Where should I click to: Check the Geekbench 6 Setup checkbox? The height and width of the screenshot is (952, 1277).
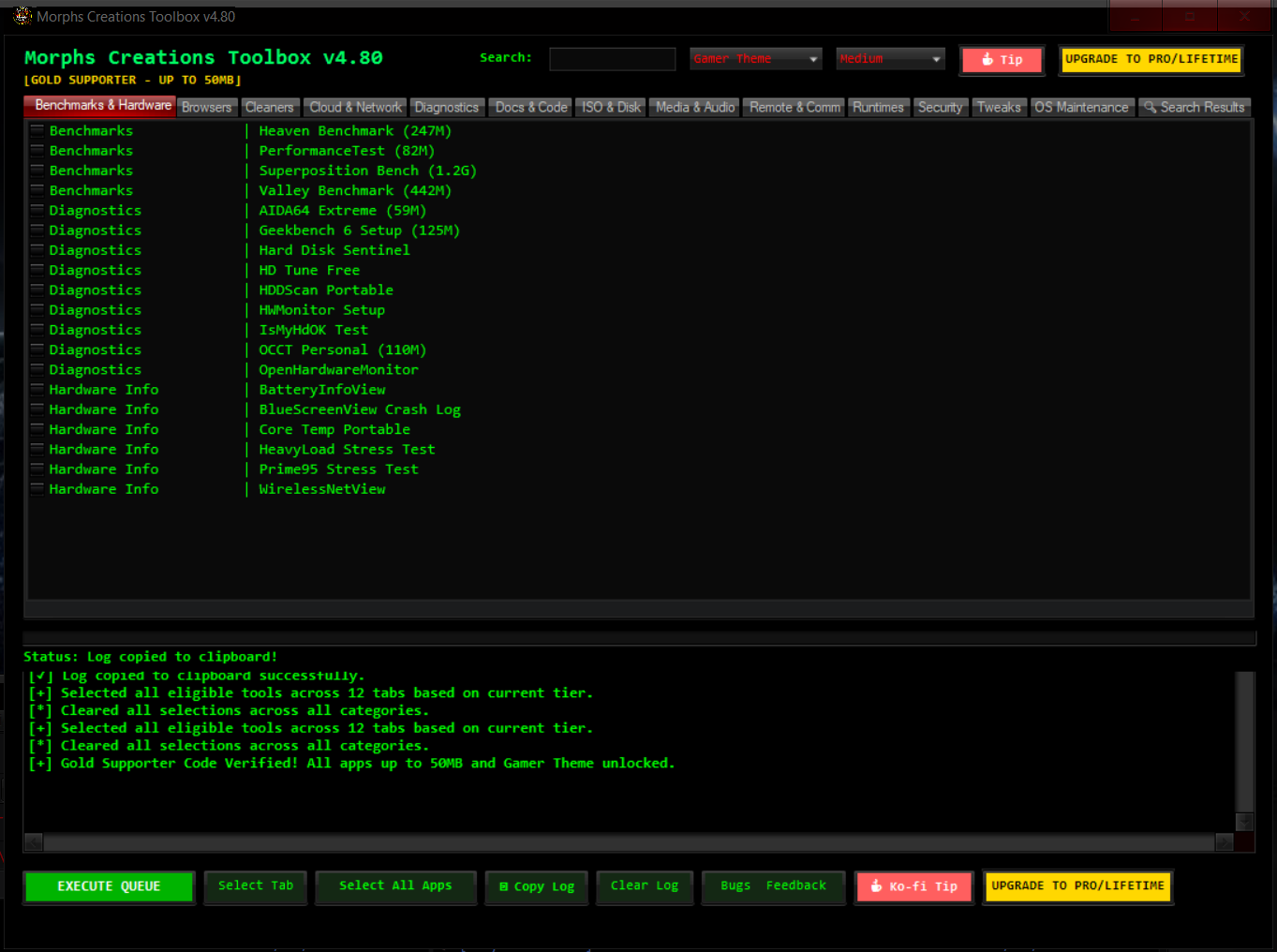pyautogui.click(x=37, y=230)
